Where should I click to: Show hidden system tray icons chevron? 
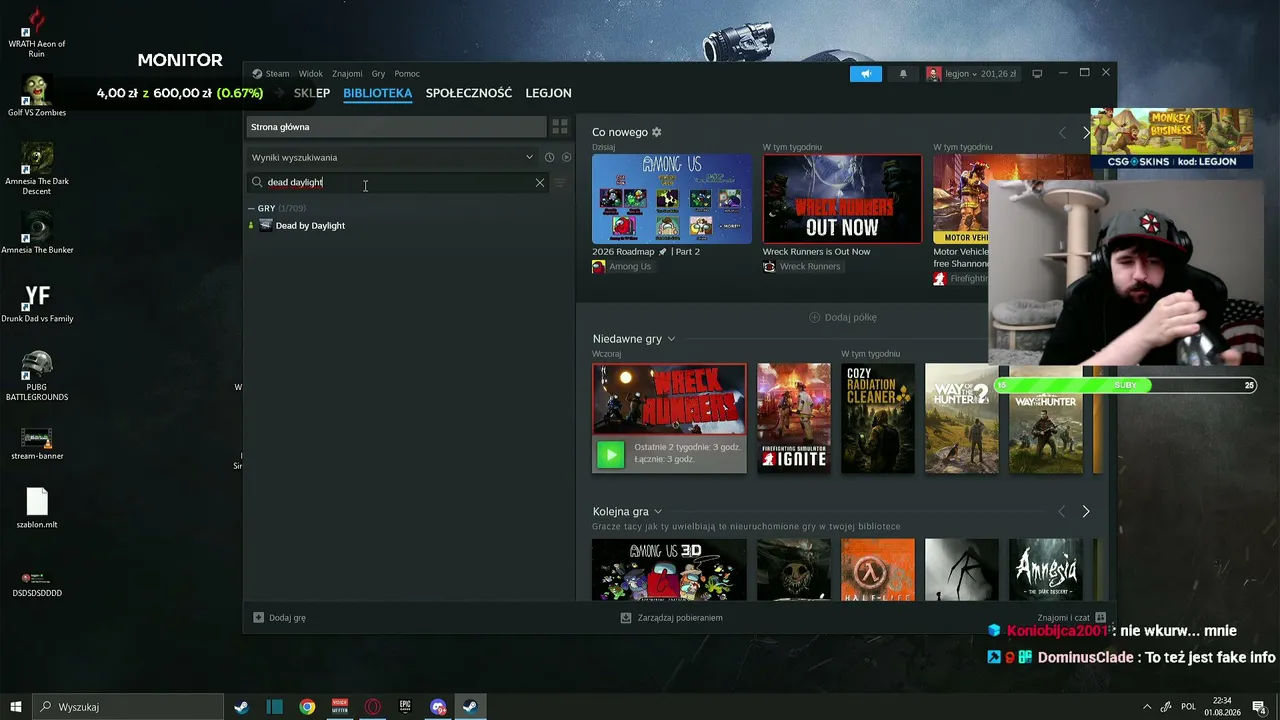[x=1146, y=707]
